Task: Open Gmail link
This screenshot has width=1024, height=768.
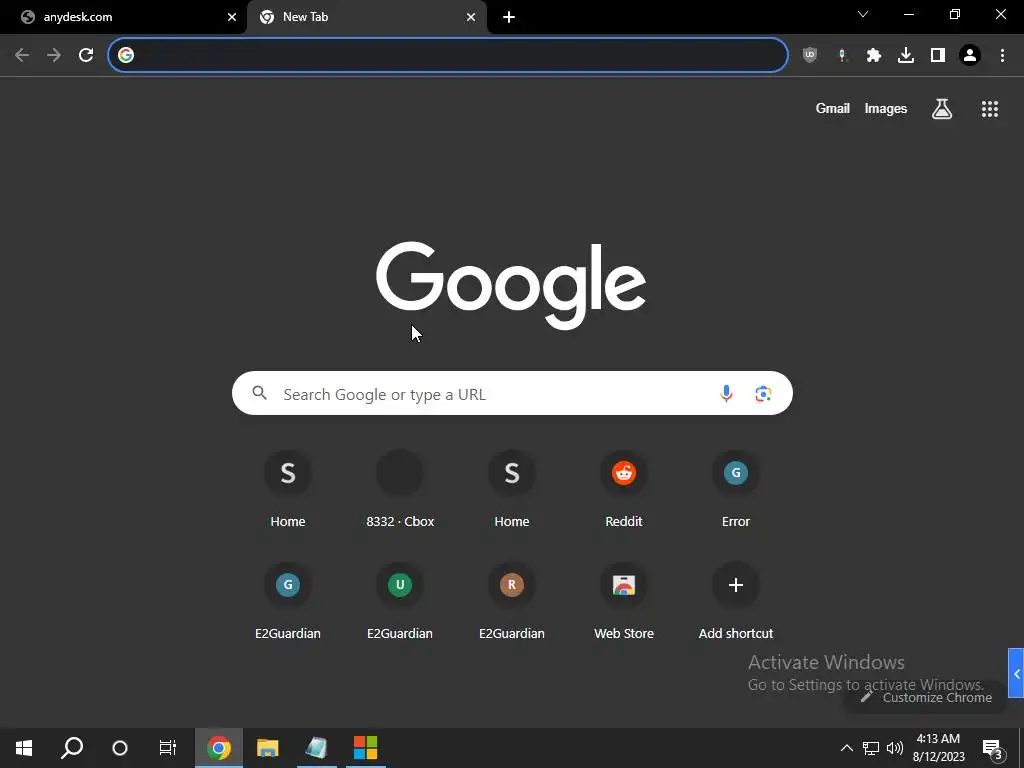Action: pyautogui.click(x=833, y=108)
